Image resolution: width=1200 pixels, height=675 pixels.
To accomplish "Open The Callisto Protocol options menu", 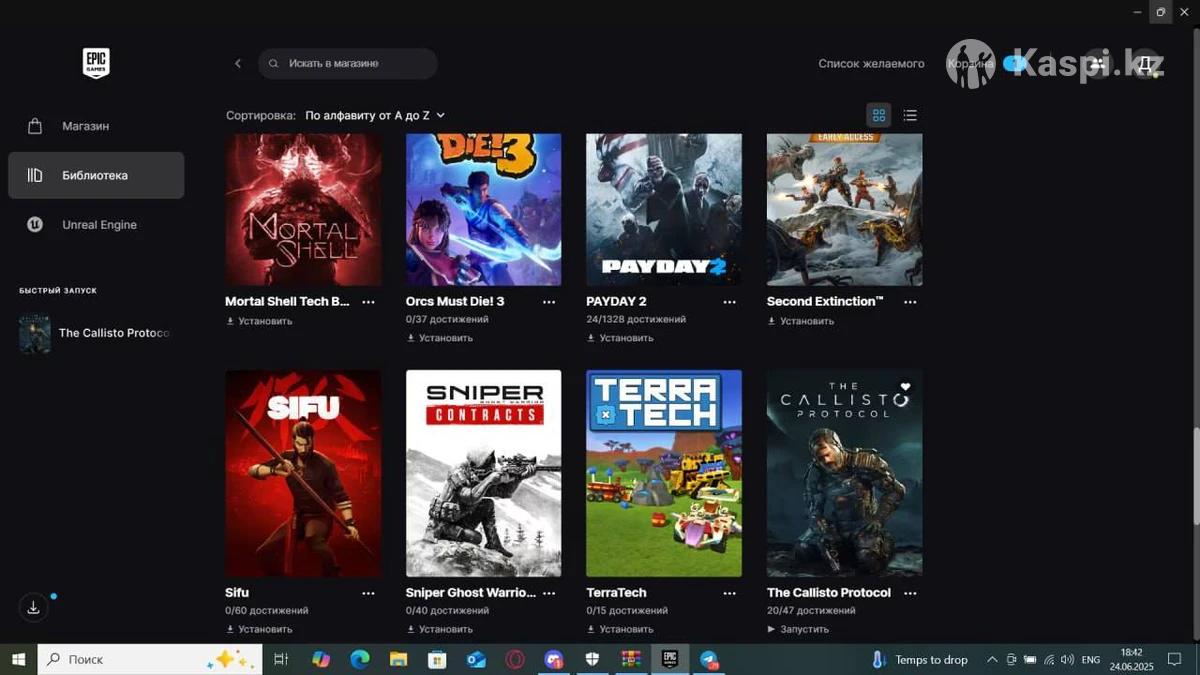I will [x=910, y=593].
